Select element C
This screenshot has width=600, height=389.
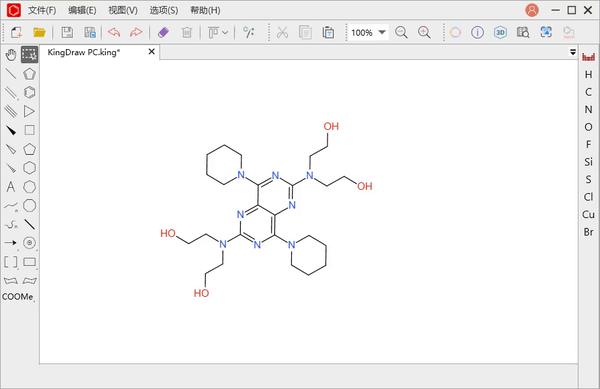pyautogui.click(x=589, y=92)
